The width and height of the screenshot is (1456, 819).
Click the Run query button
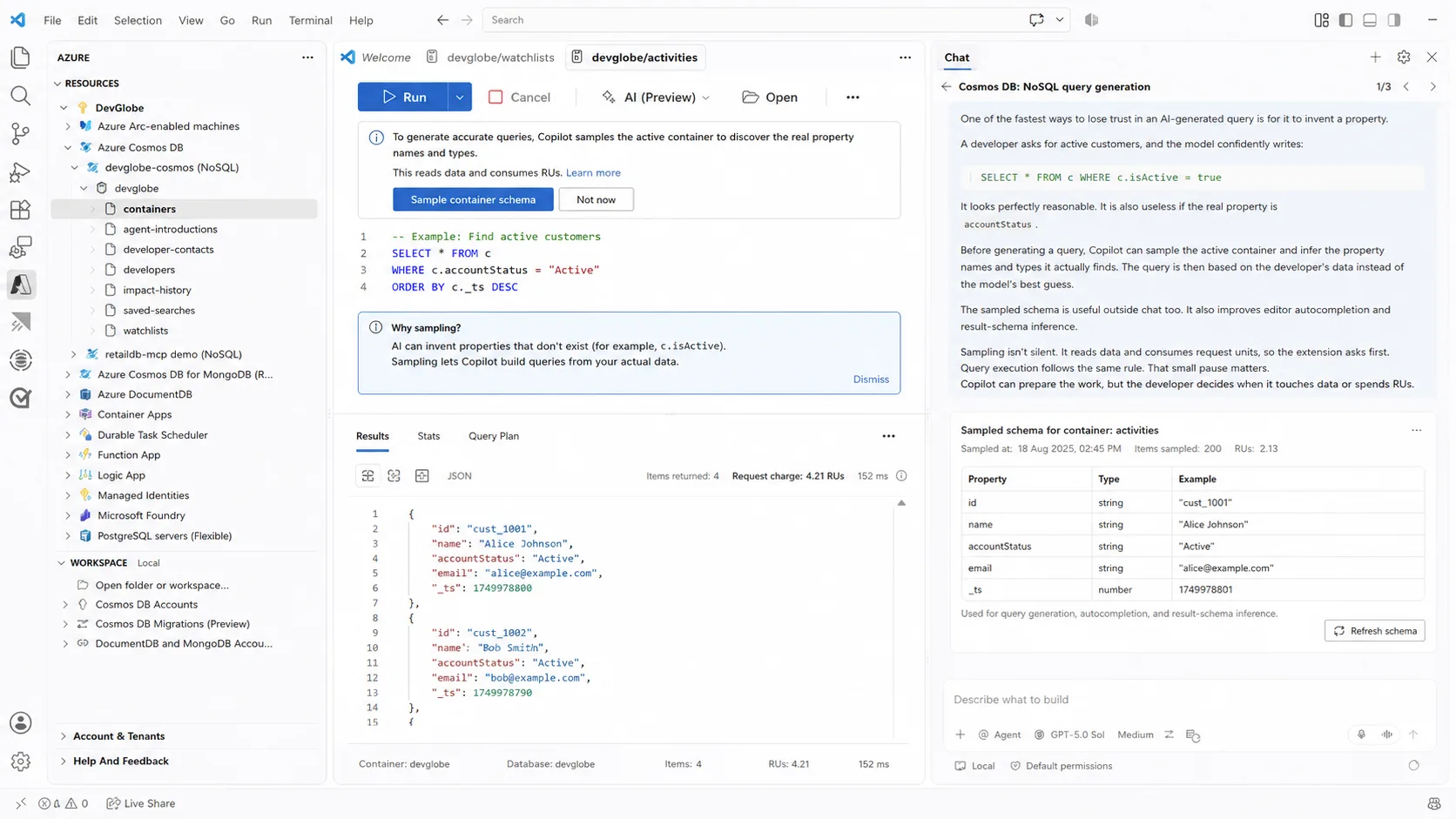coord(403,97)
